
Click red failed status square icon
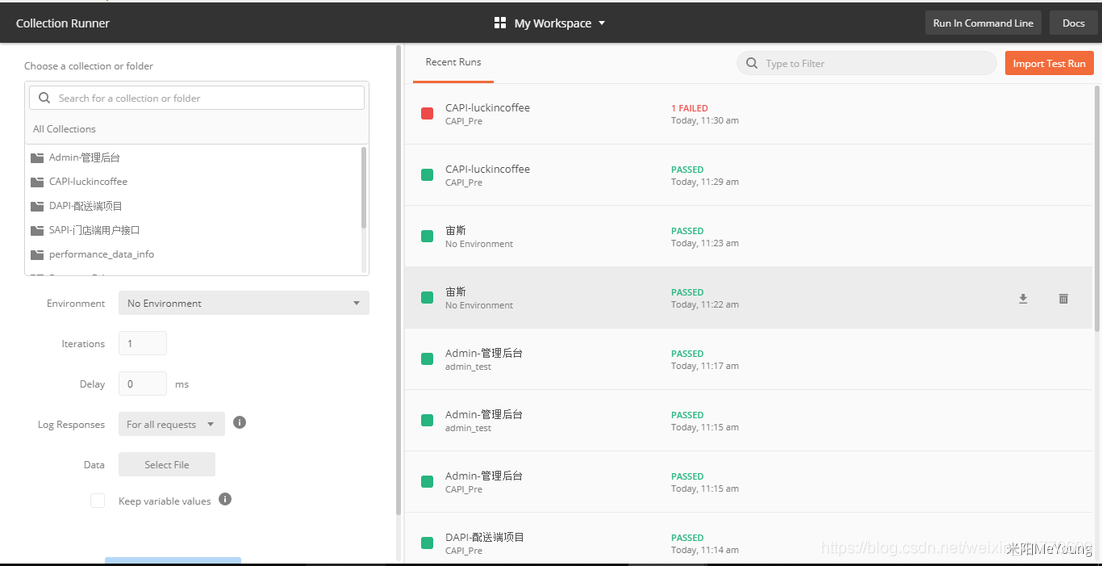(x=427, y=114)
